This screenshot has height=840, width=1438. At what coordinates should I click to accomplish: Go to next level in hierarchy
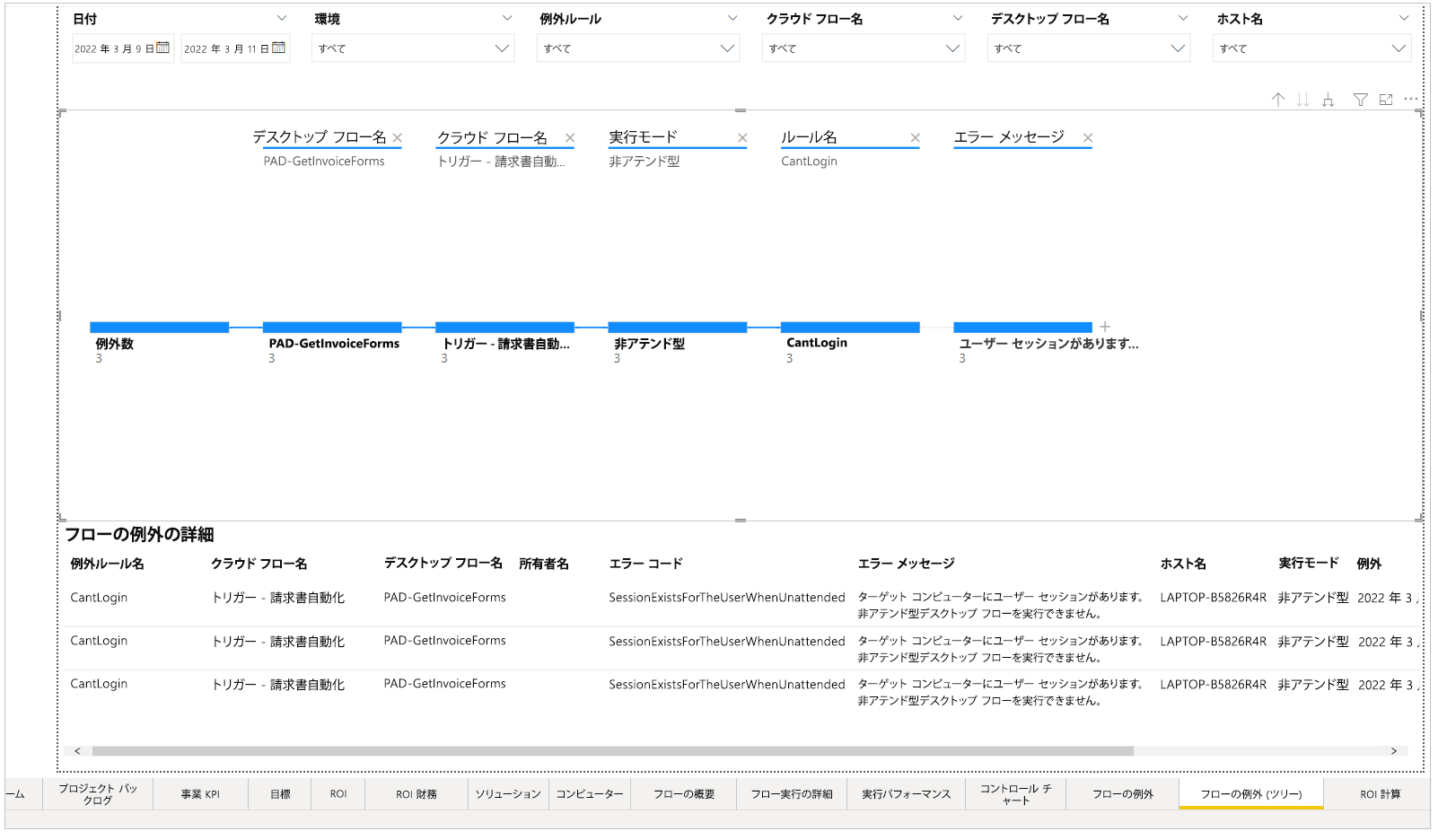click(1302, 100)
